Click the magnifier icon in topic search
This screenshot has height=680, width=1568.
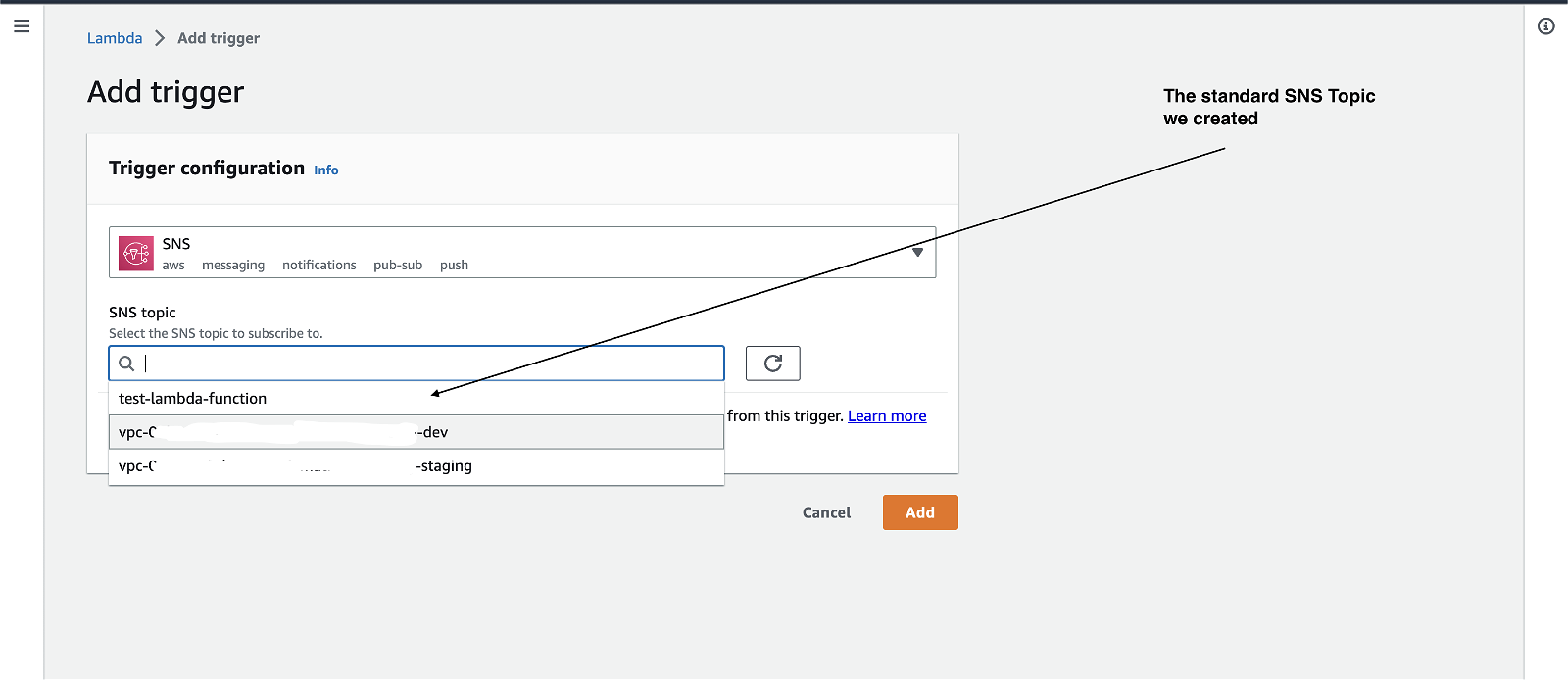click(126, 364)
